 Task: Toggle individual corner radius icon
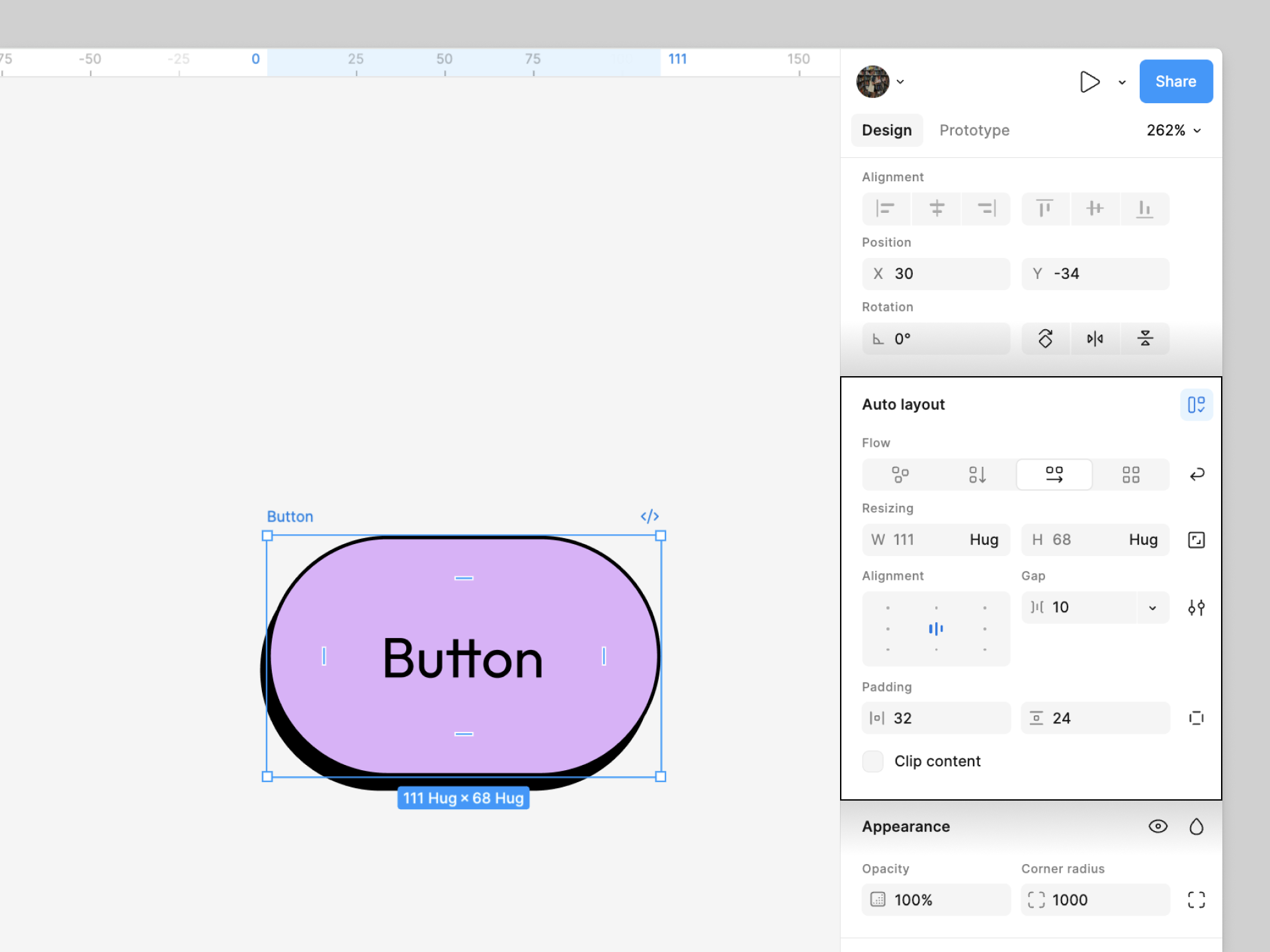[x=1196, y=900]
